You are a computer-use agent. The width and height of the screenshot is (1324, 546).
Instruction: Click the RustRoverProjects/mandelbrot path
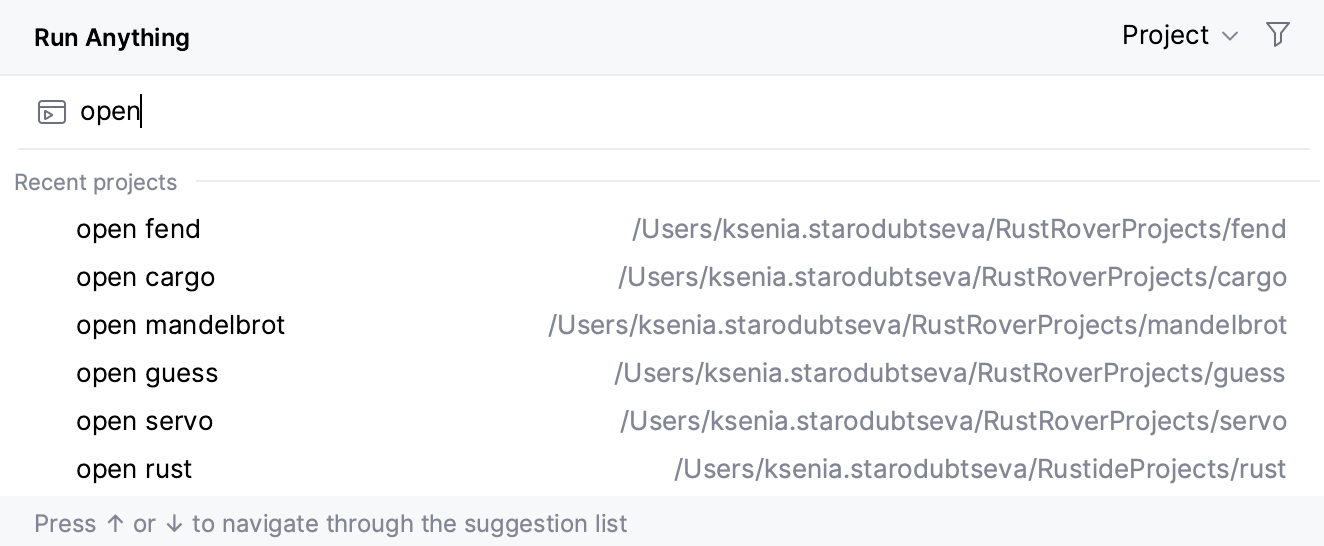(917, 325)
